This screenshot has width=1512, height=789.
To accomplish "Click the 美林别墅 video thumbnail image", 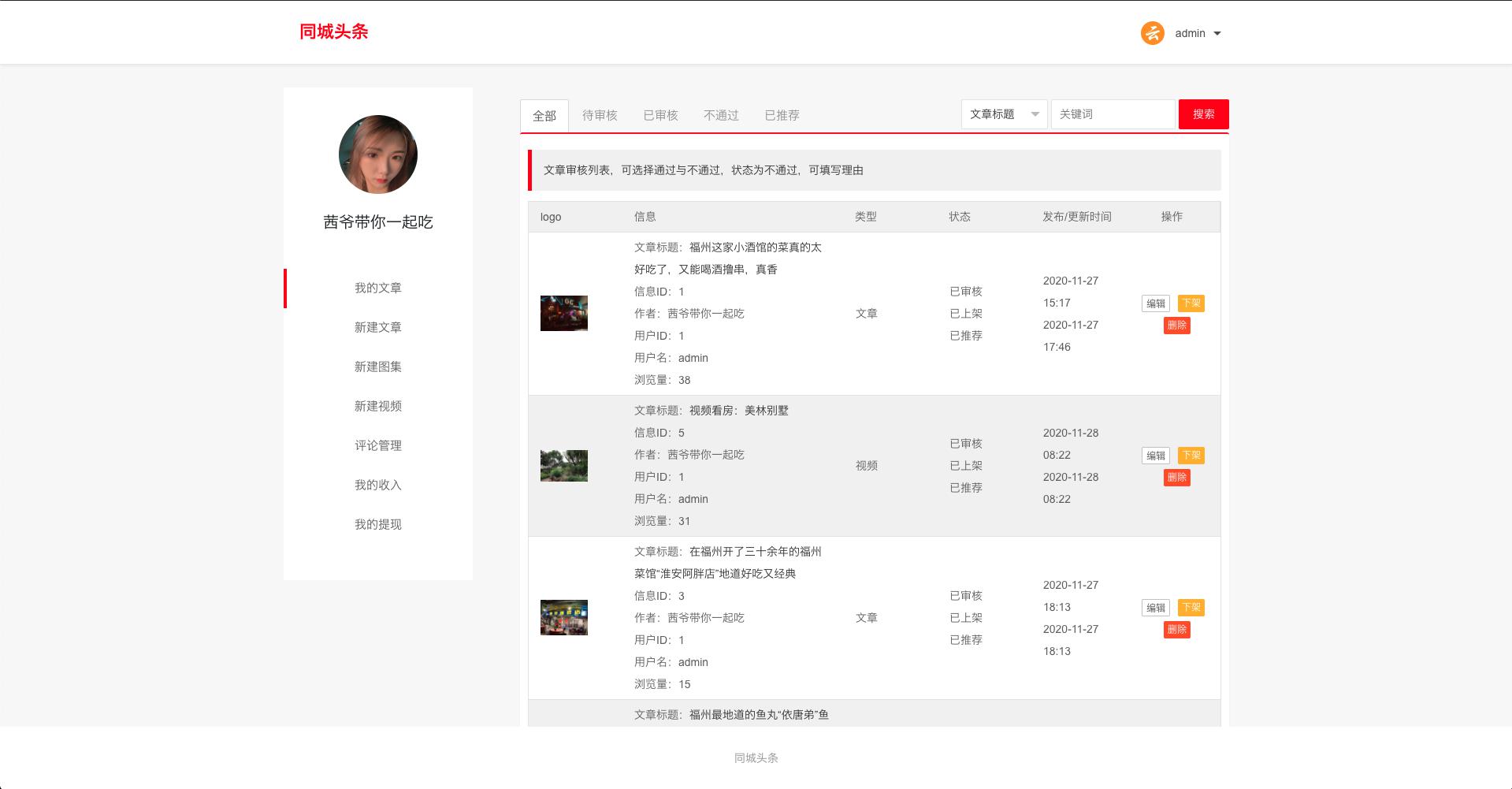I will click(564, 466).
